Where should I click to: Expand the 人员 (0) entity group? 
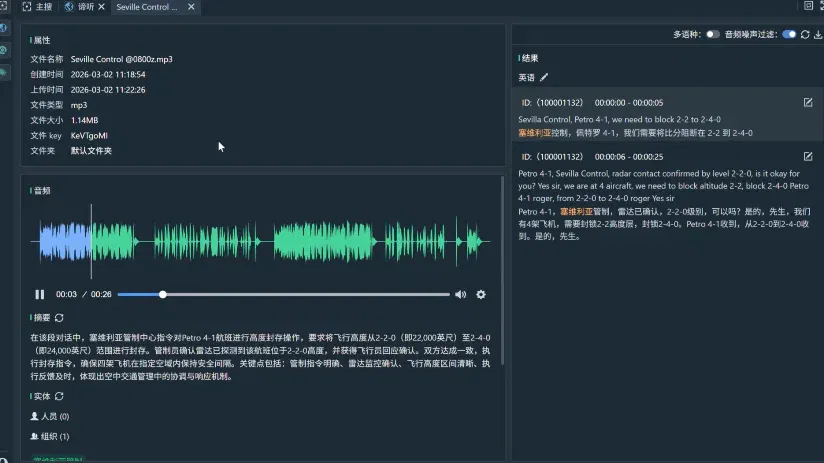(x=50, y=416)
